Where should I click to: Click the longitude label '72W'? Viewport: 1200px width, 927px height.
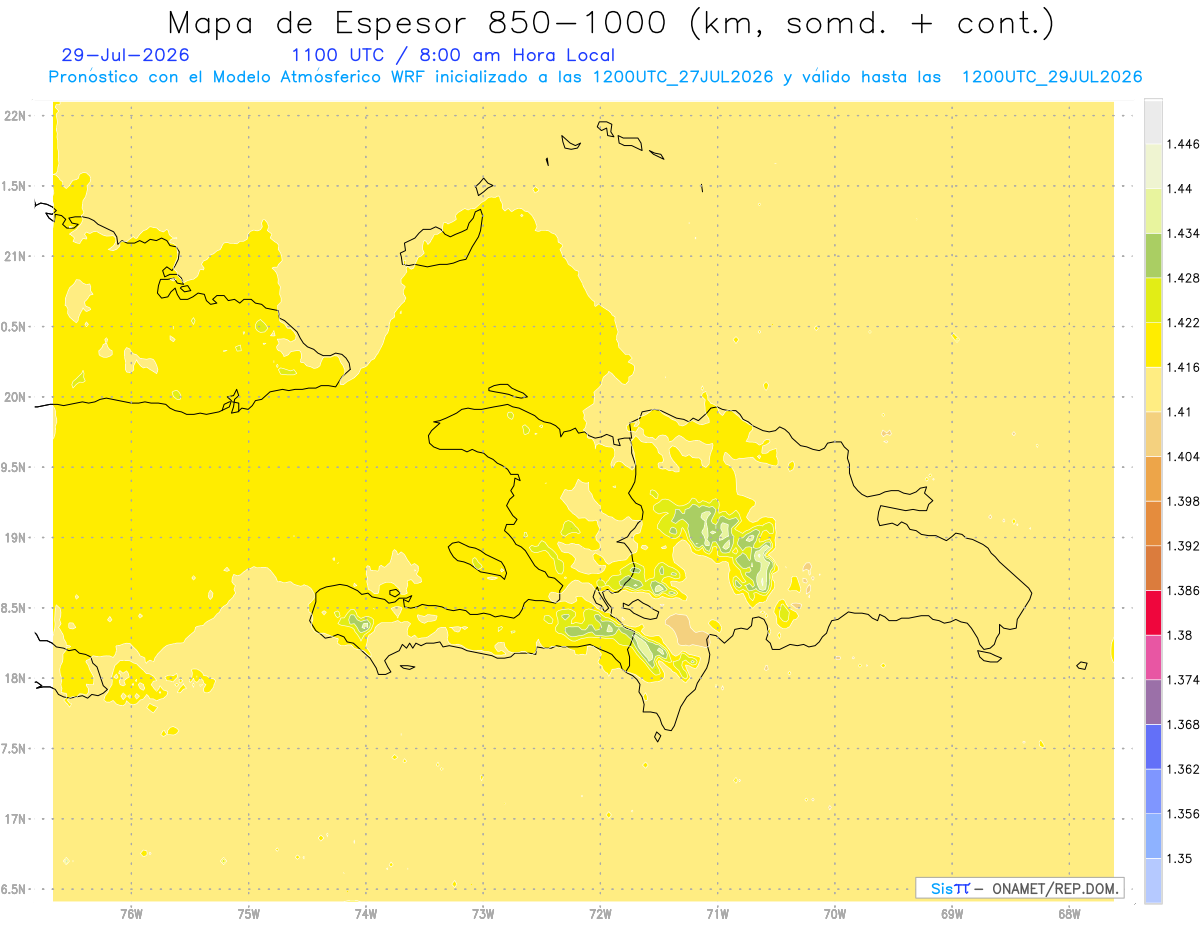click(600, 913)
